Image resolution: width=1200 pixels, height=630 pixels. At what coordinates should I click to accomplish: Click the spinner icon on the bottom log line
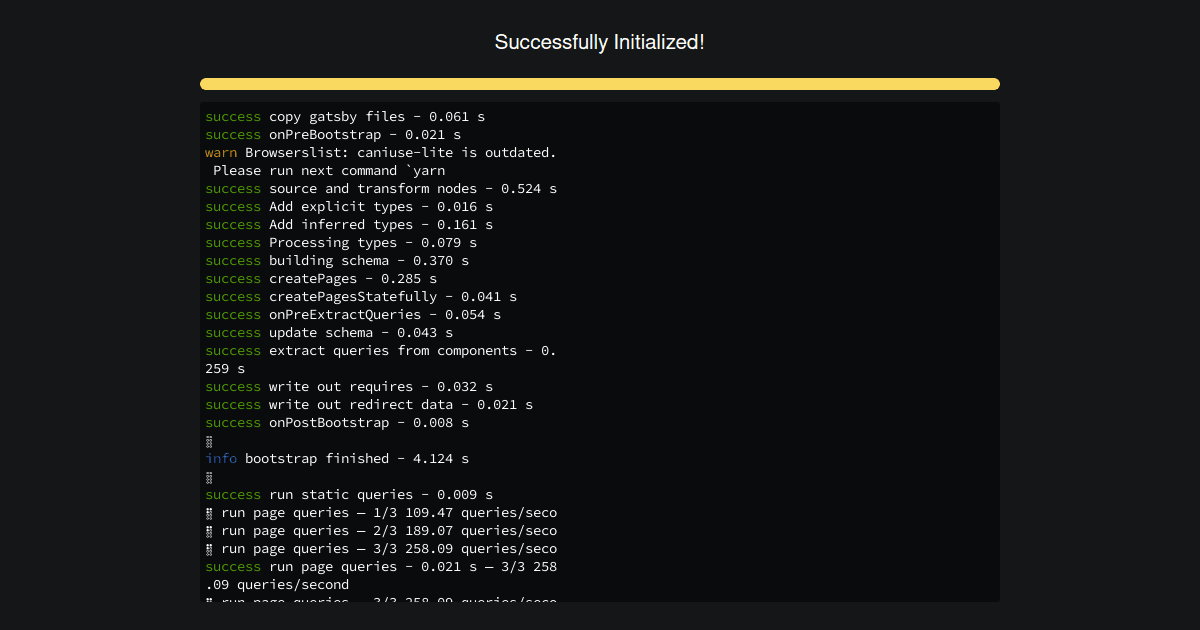point(208,598)
